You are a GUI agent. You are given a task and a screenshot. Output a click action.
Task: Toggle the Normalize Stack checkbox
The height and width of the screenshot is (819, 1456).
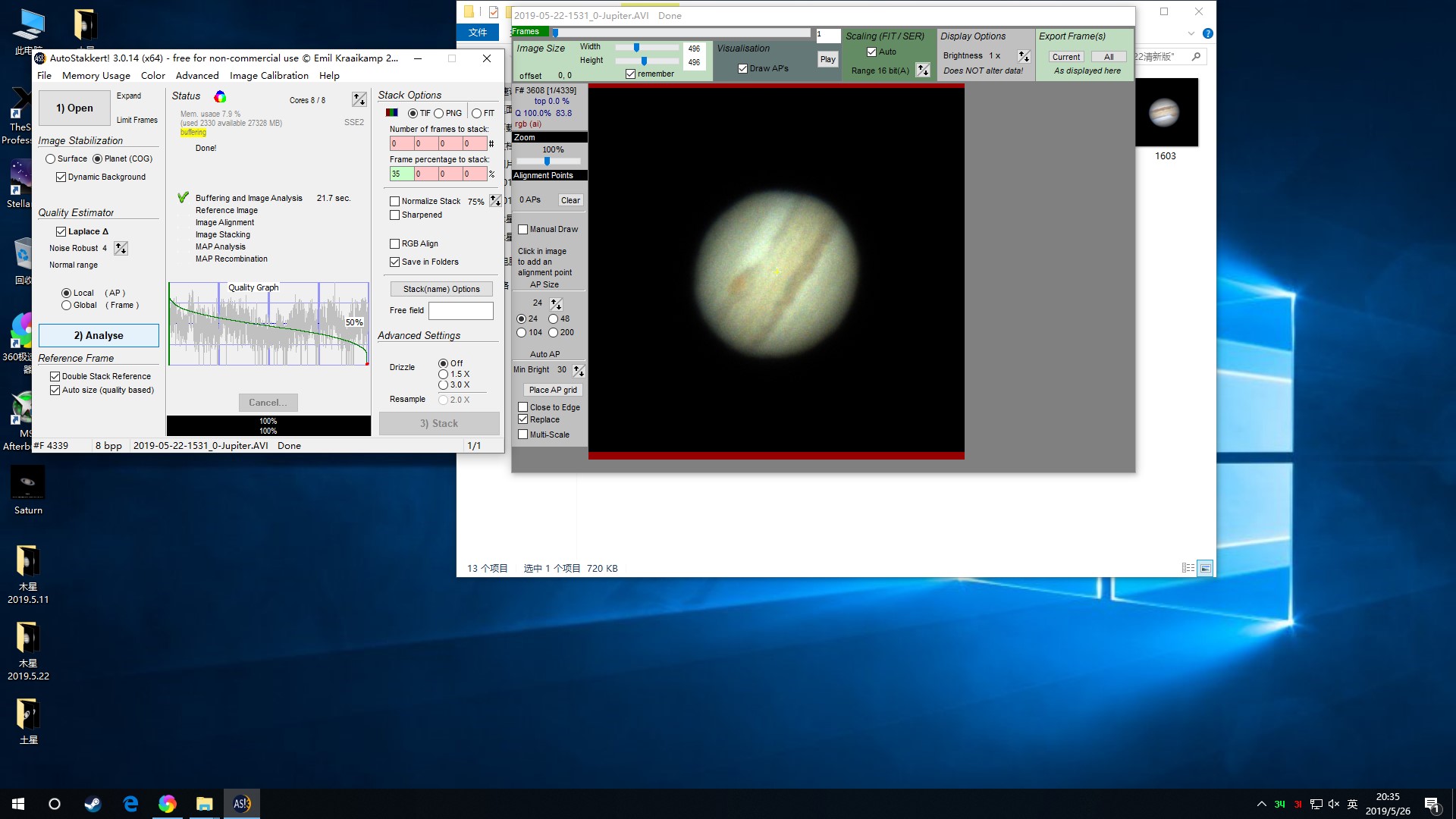[x=394, y=201]
